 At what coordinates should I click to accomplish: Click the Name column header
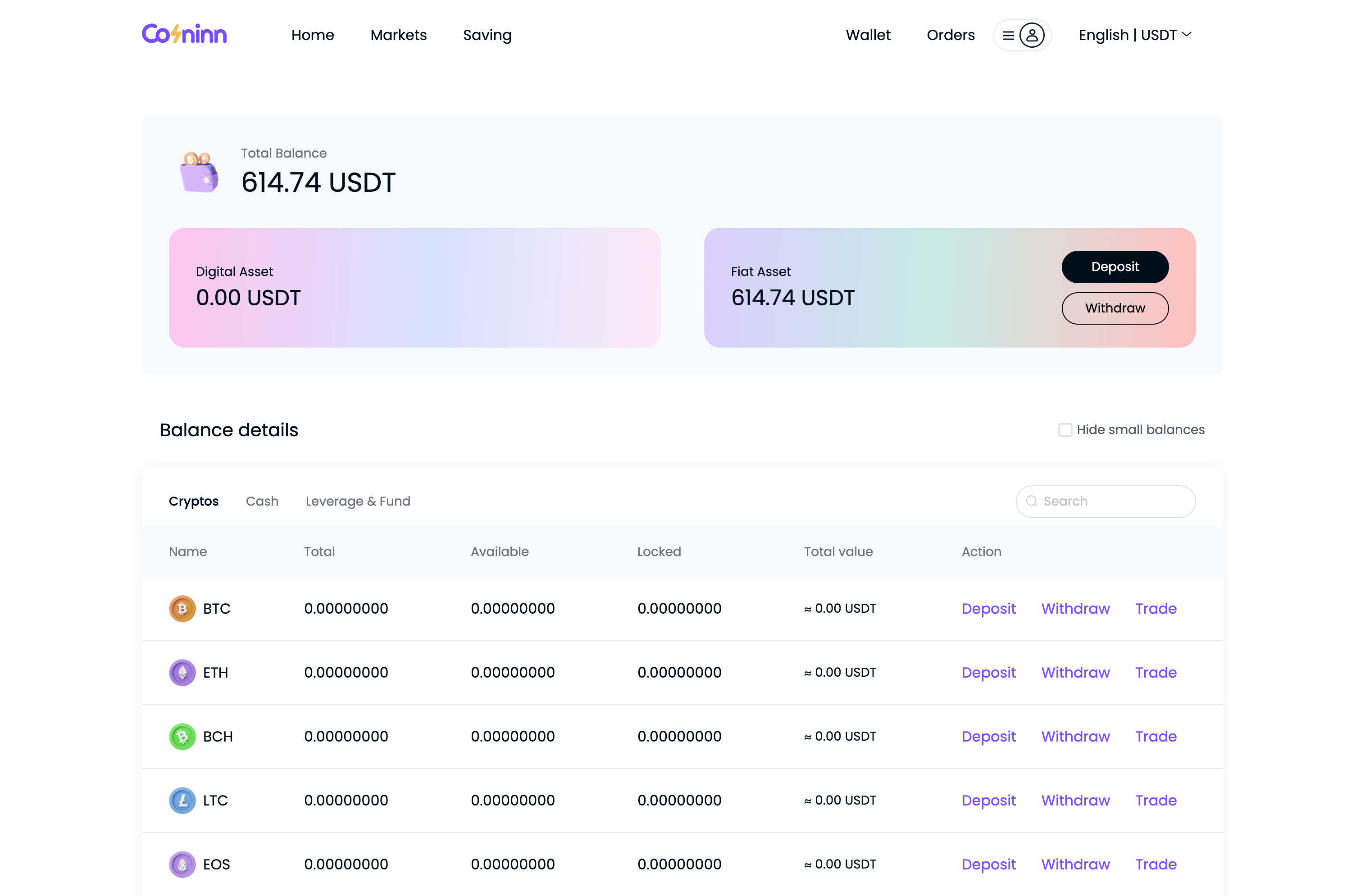[x=187, y=551]
